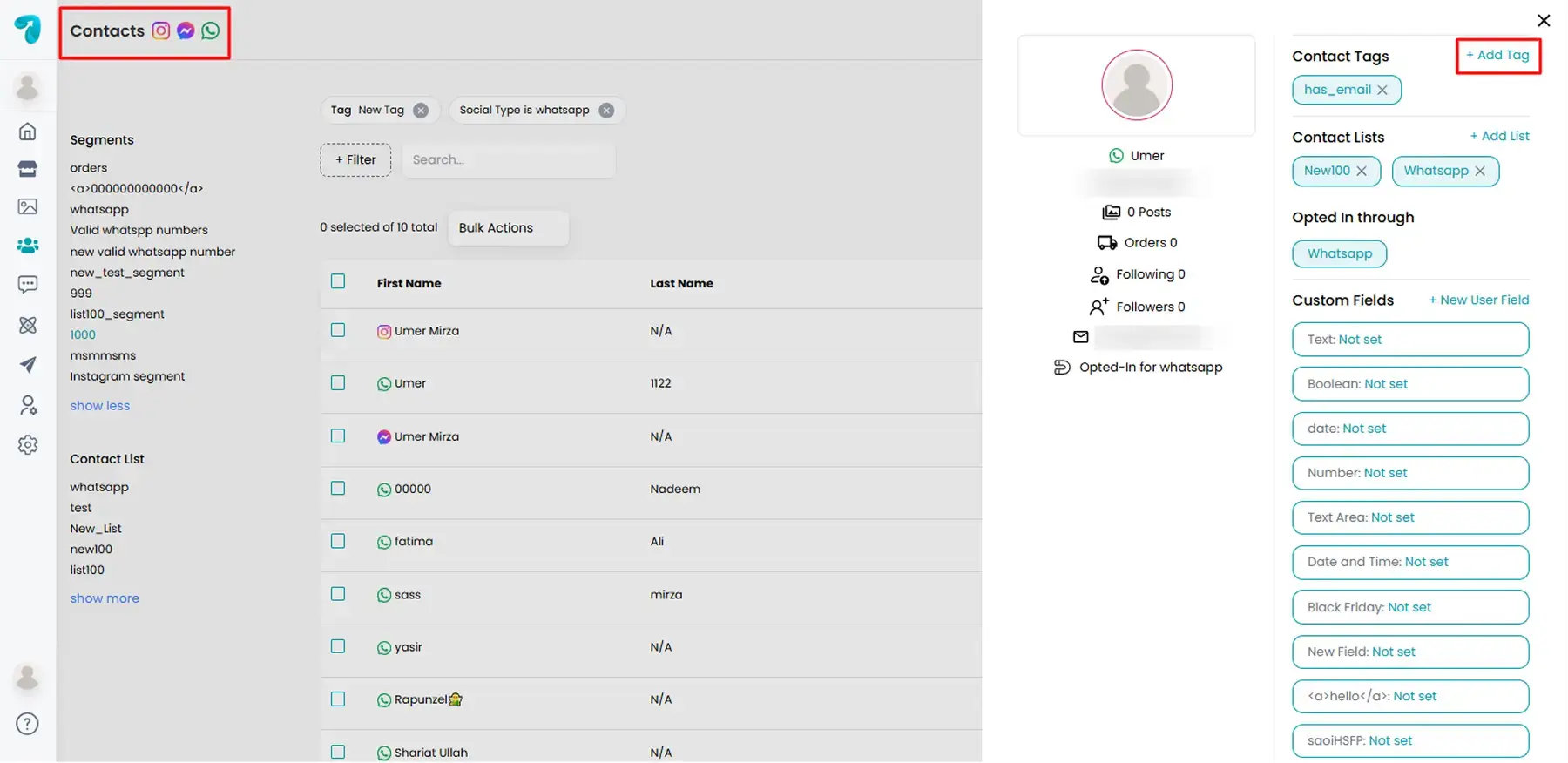This screenshot has height=763, width=1568.
Task: Click the contacts Search field
Action: coord(509,160)
